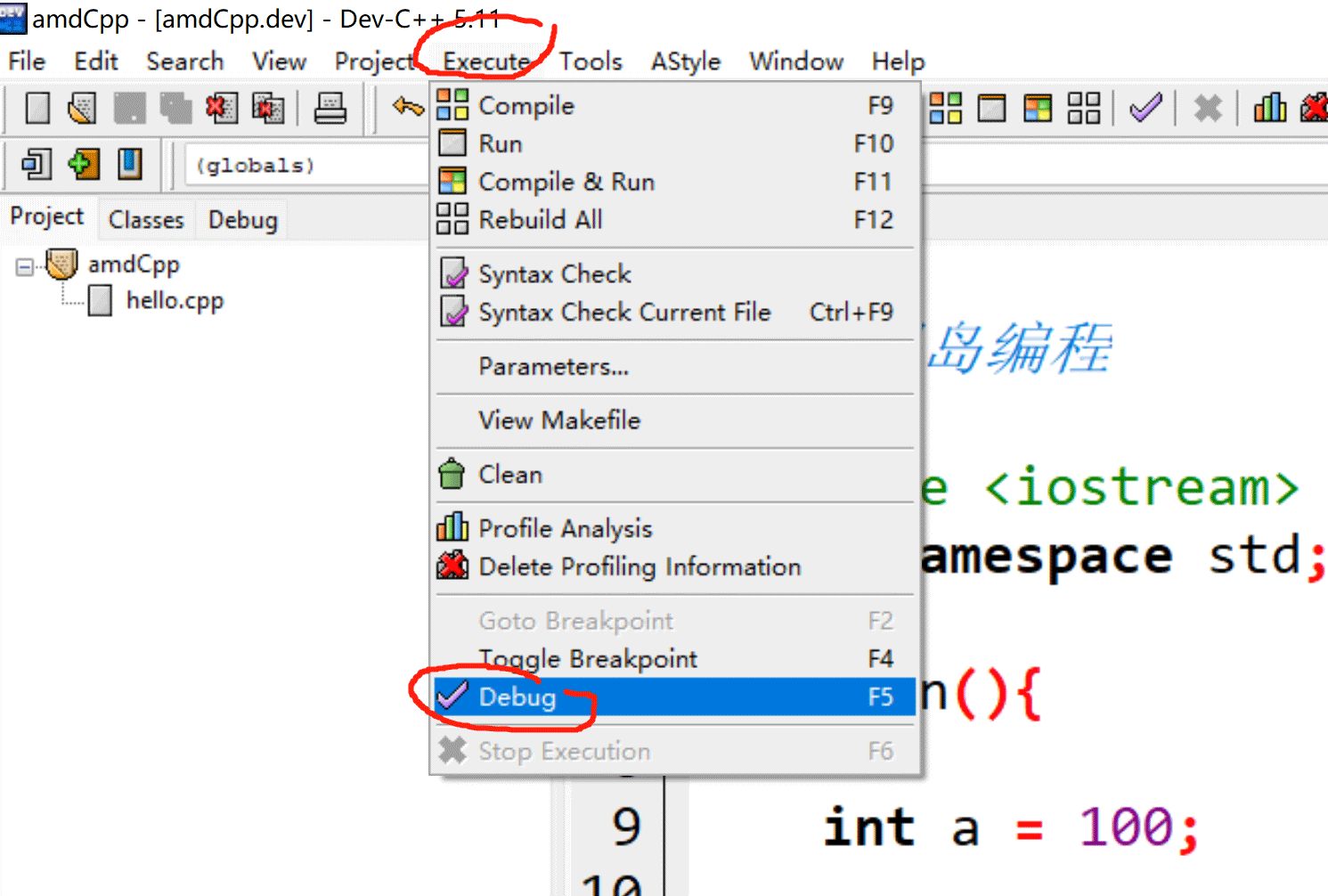
Task: Switch to the Classes sidebar tab
Action: pos(146,219)
